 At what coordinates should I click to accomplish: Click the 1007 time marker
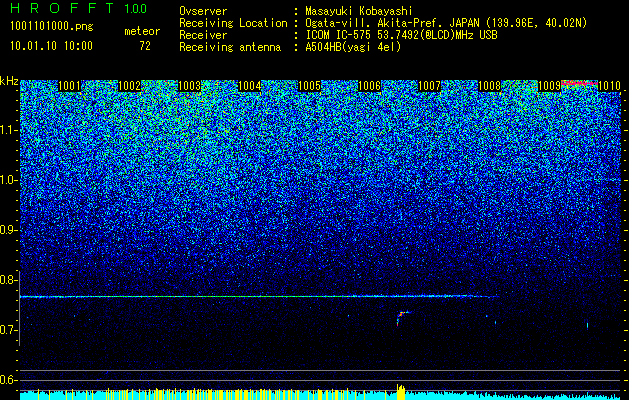click(429, 86)
